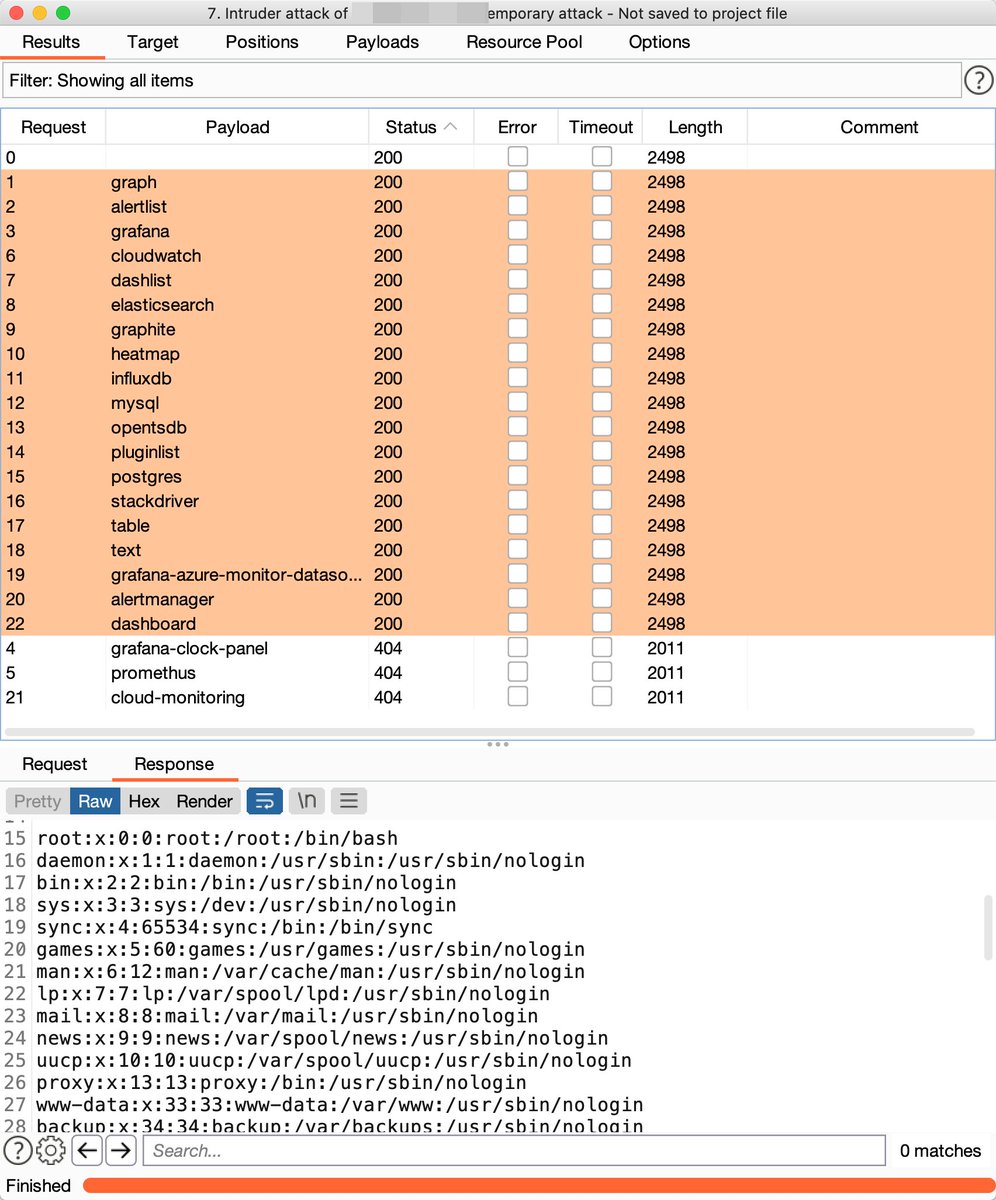Image resolution: width=996 pixels, height=1200 pixels.
Task: Select the grafana-clock-panel payload row
Action: click(x=498, y=648)
